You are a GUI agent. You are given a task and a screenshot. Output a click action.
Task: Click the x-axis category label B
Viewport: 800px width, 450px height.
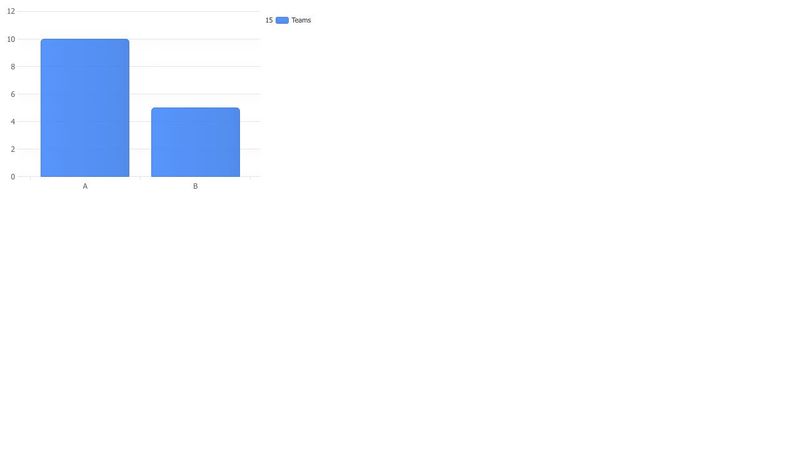pos(195,186)
